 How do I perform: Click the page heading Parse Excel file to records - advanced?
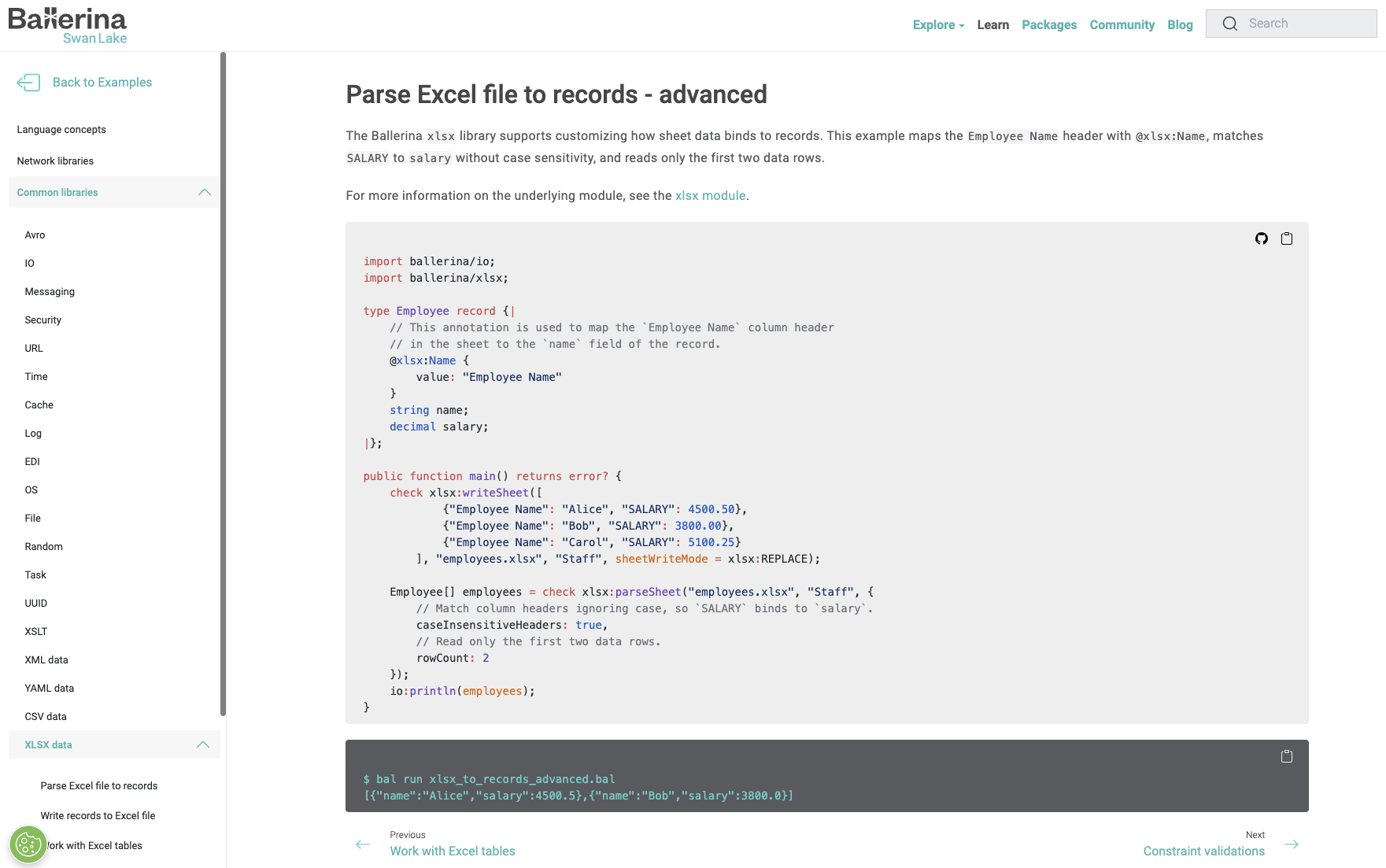(x=556, y=94)
